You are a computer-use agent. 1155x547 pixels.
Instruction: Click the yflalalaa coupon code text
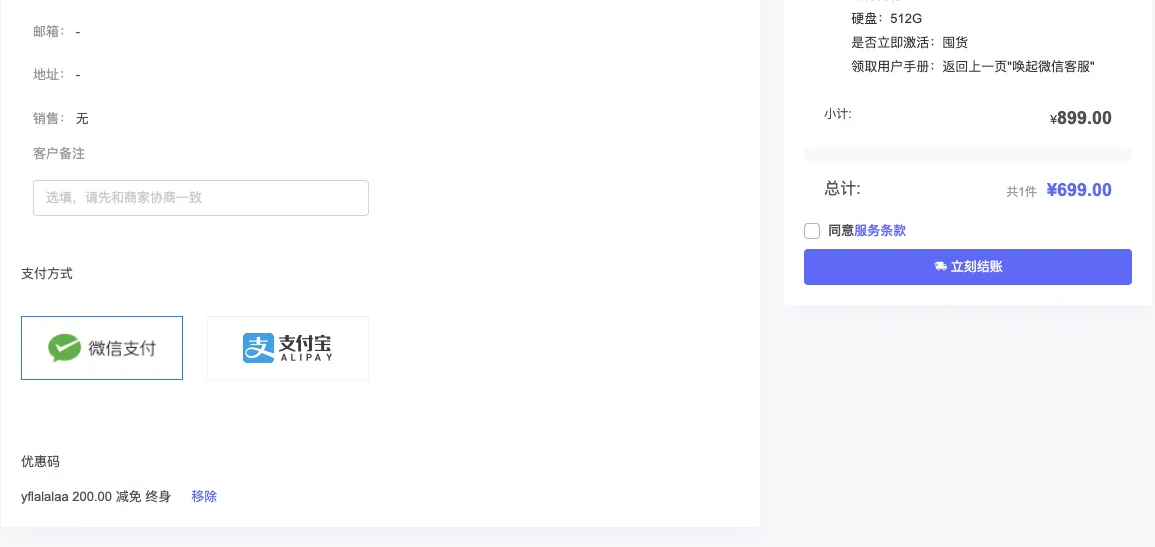(45, 496)
